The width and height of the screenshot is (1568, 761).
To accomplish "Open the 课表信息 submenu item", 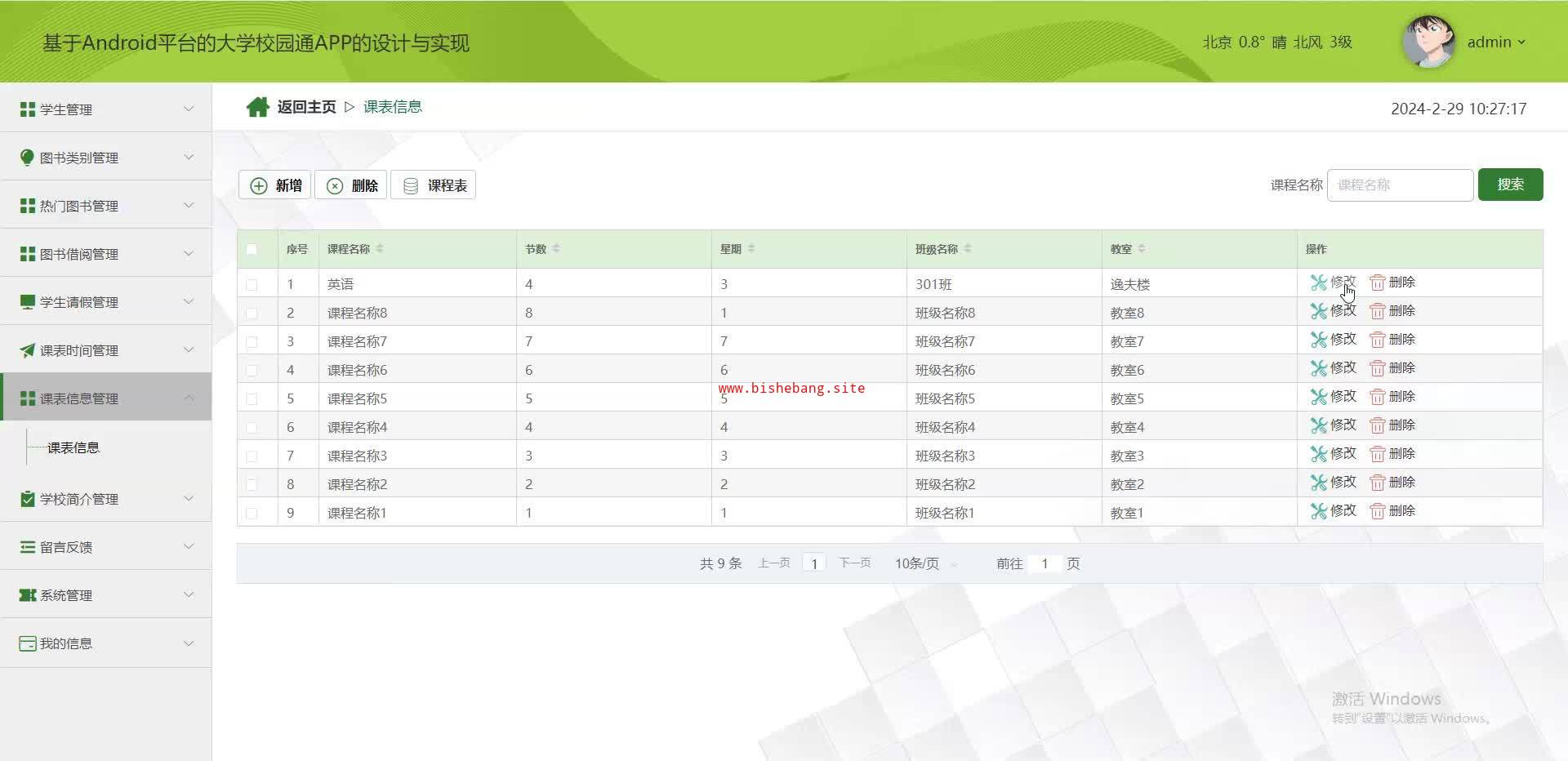I will click(73, 447).
